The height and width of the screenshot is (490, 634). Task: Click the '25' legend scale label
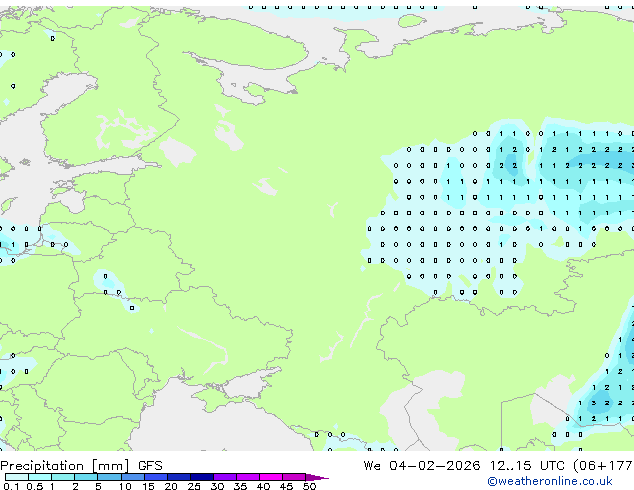click(x=194, y=486)
